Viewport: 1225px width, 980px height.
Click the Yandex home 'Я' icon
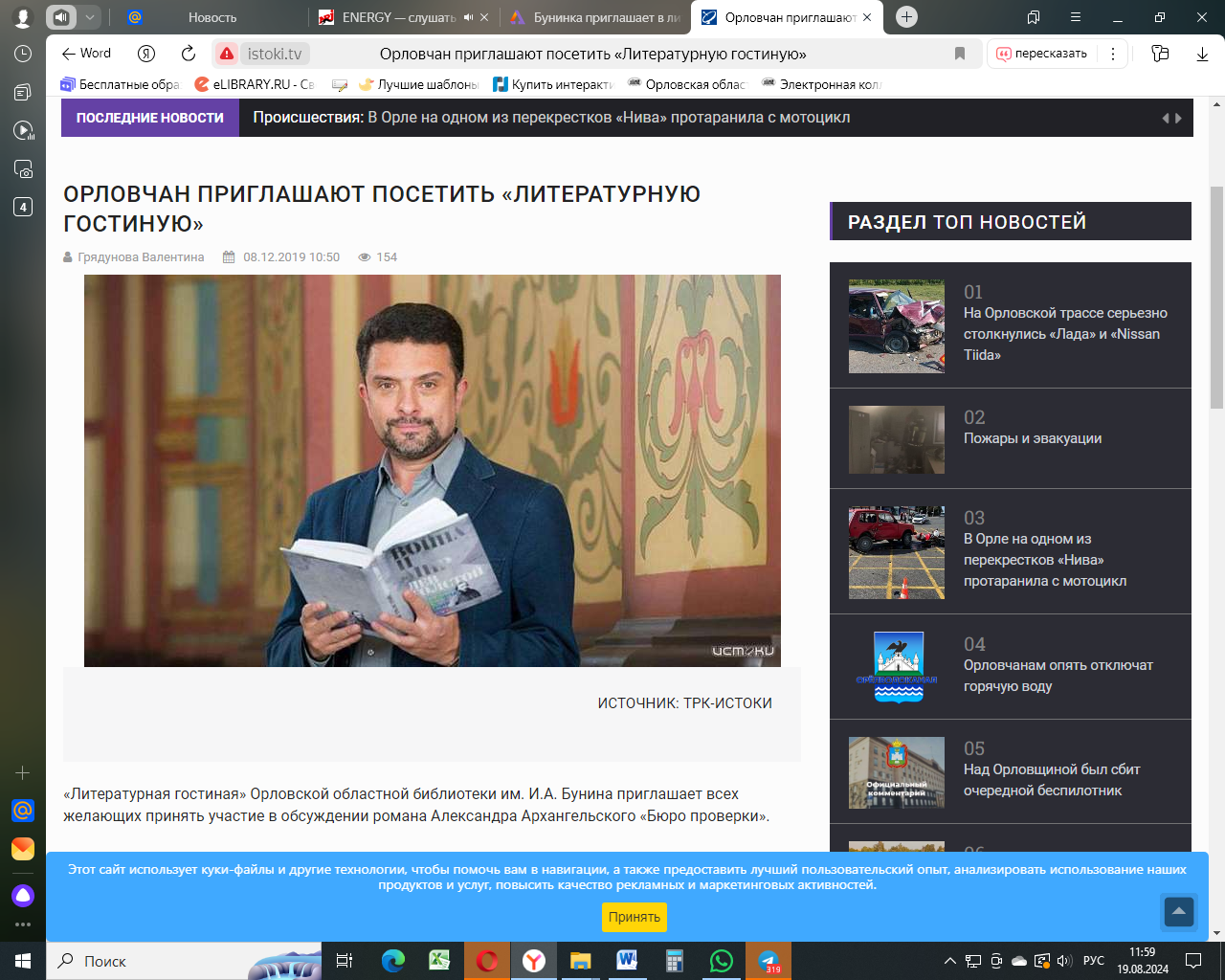(x=146, y=54)
